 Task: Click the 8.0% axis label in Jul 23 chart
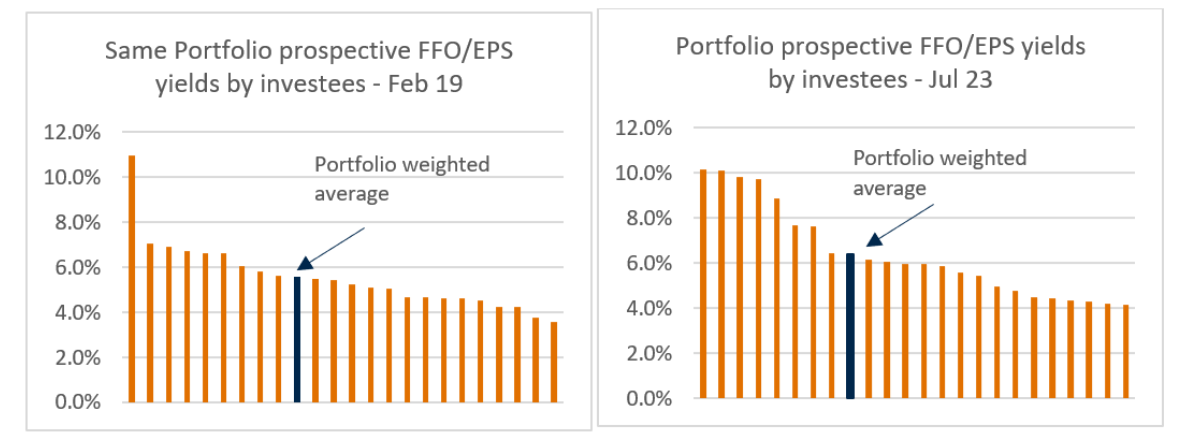(x=645, y=219)
